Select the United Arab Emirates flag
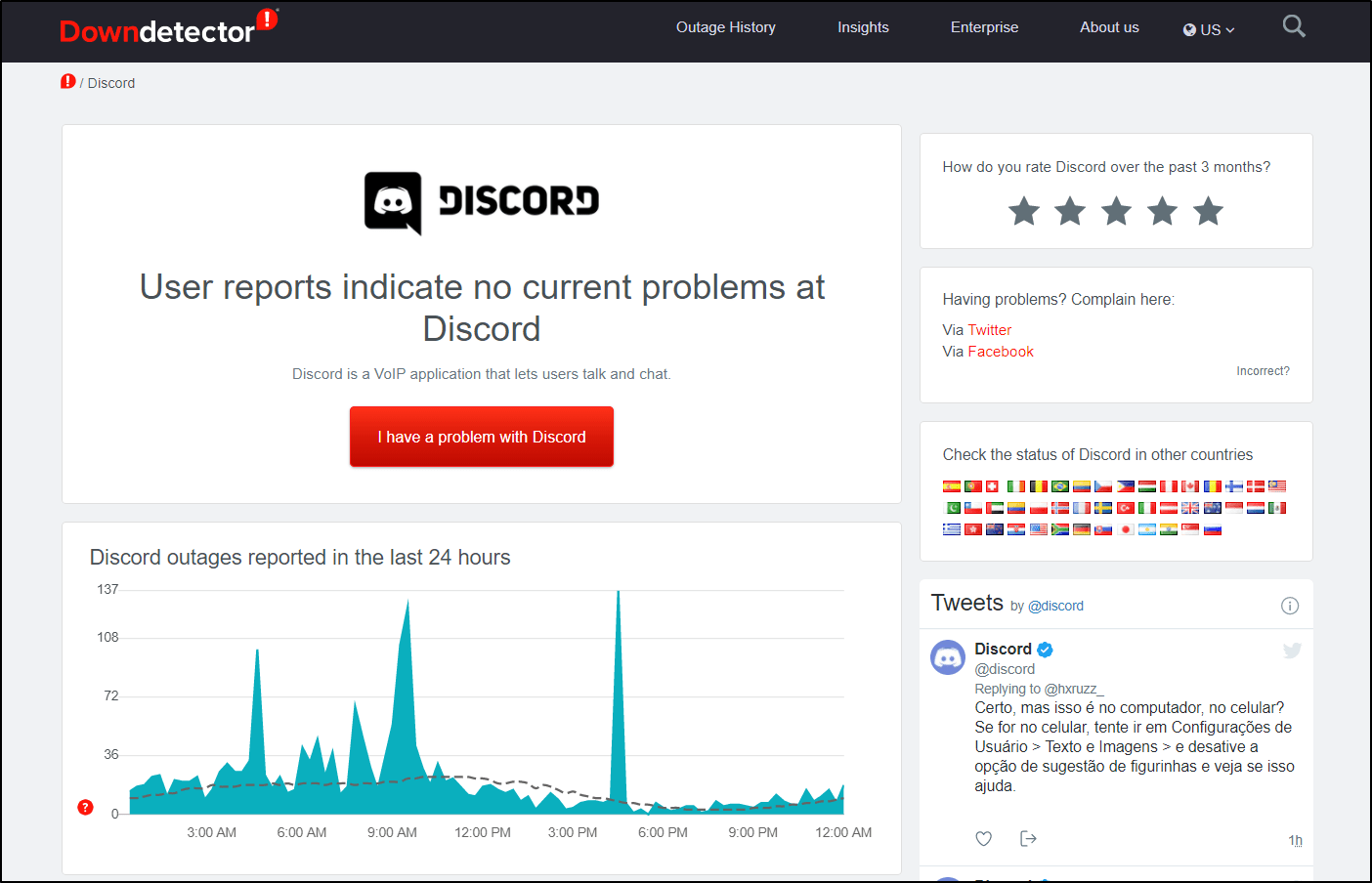 [x=995, y=508]
